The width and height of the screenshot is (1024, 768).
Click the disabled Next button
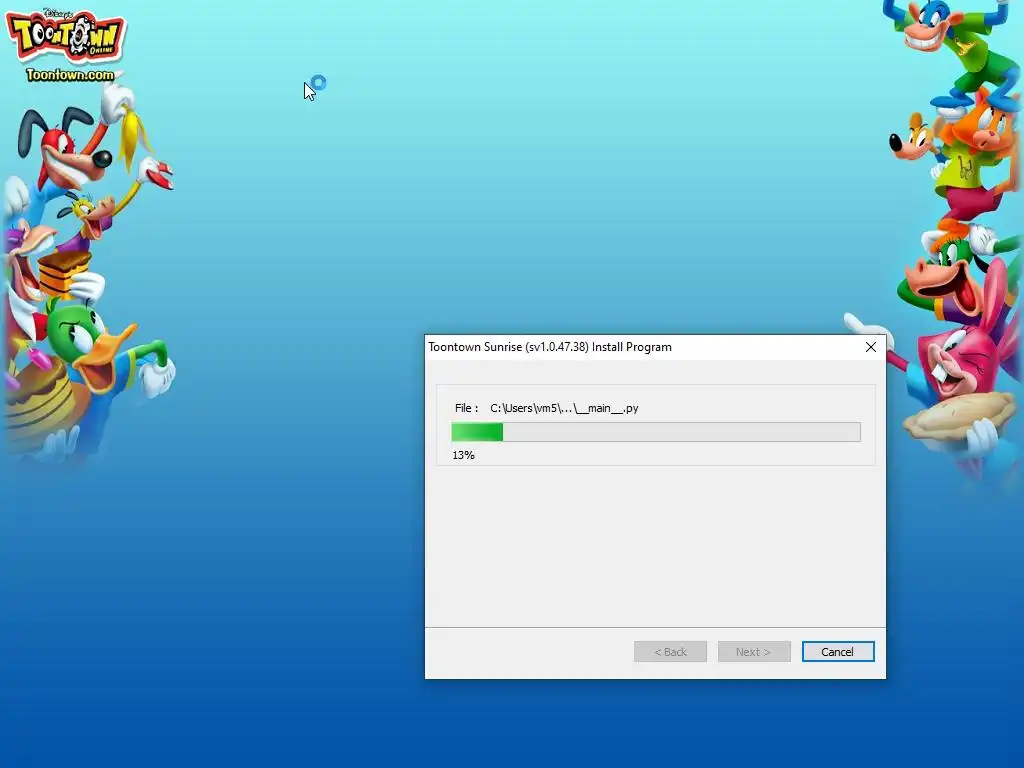coord(754,652)
